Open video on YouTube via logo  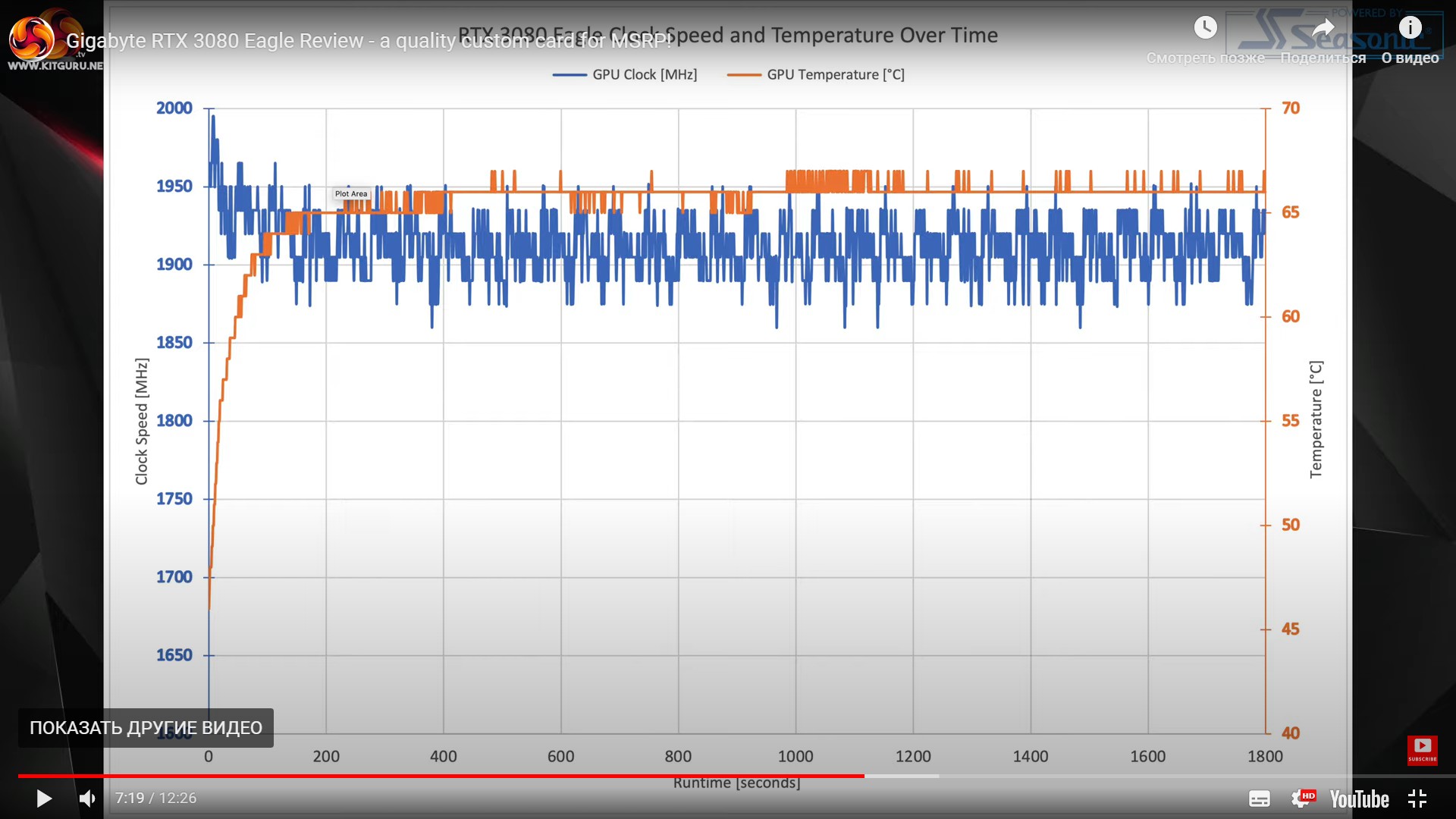1359,799
